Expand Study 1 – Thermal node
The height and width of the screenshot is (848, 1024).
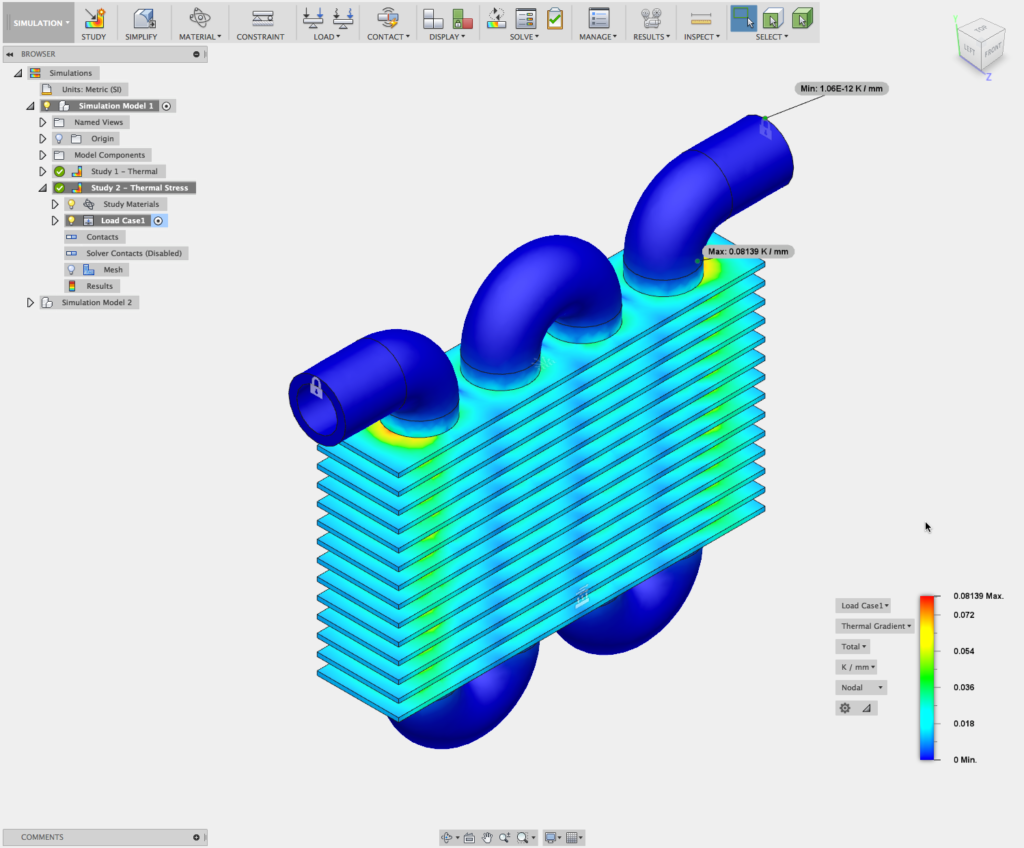pyautogui.click(x=42, y=171)
